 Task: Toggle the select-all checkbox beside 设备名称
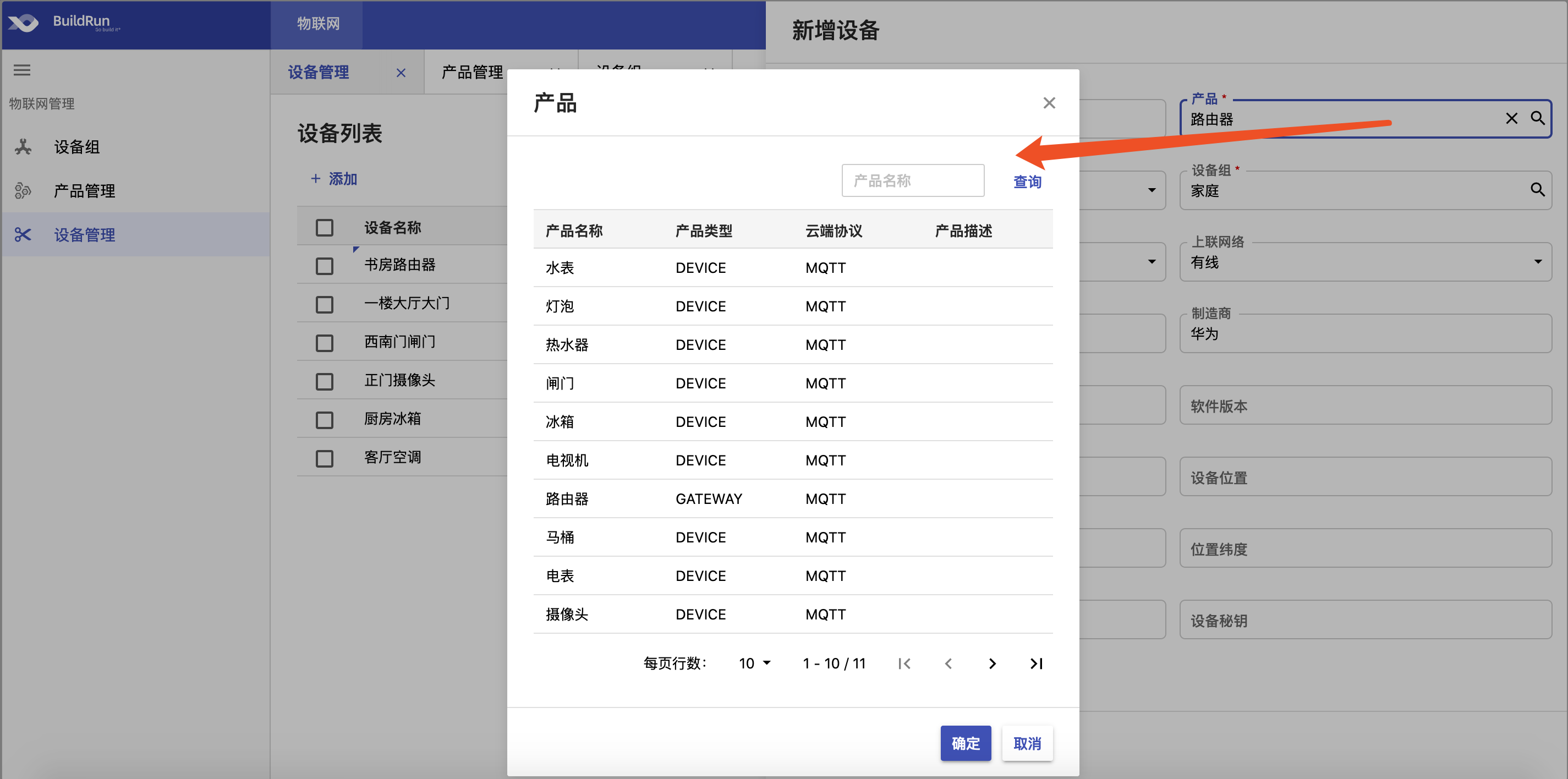pyautogui.click(x=325, y=228)
